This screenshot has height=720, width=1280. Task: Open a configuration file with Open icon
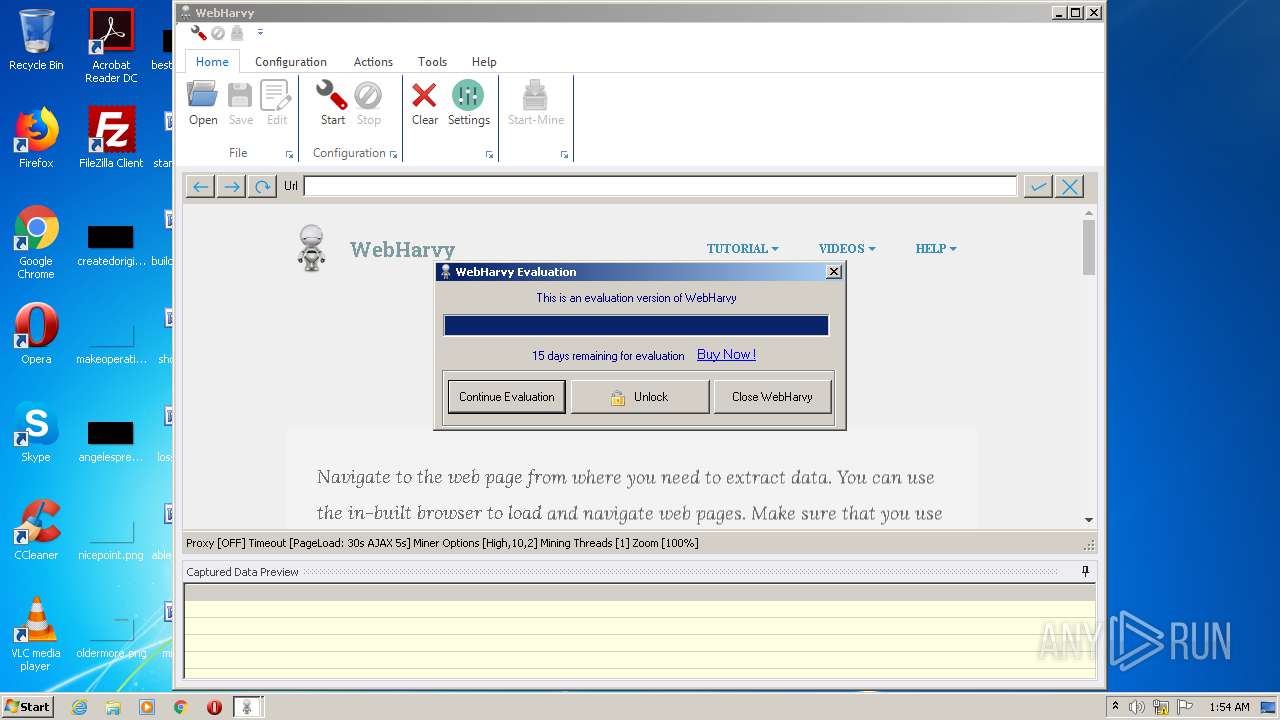(x=203, y=104)
